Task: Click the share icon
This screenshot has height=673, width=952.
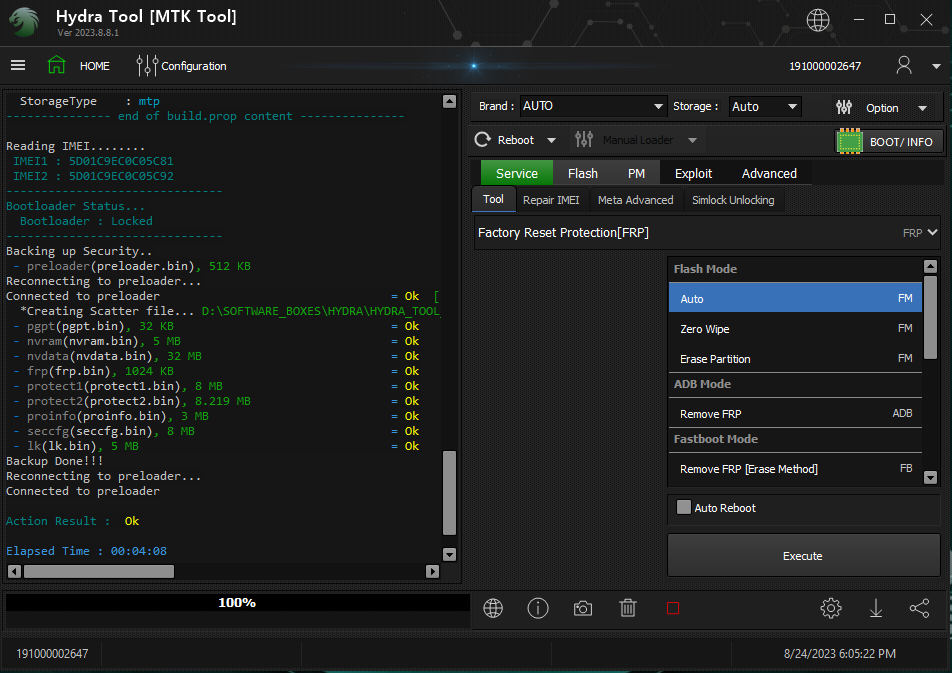Action: (919, 608)
